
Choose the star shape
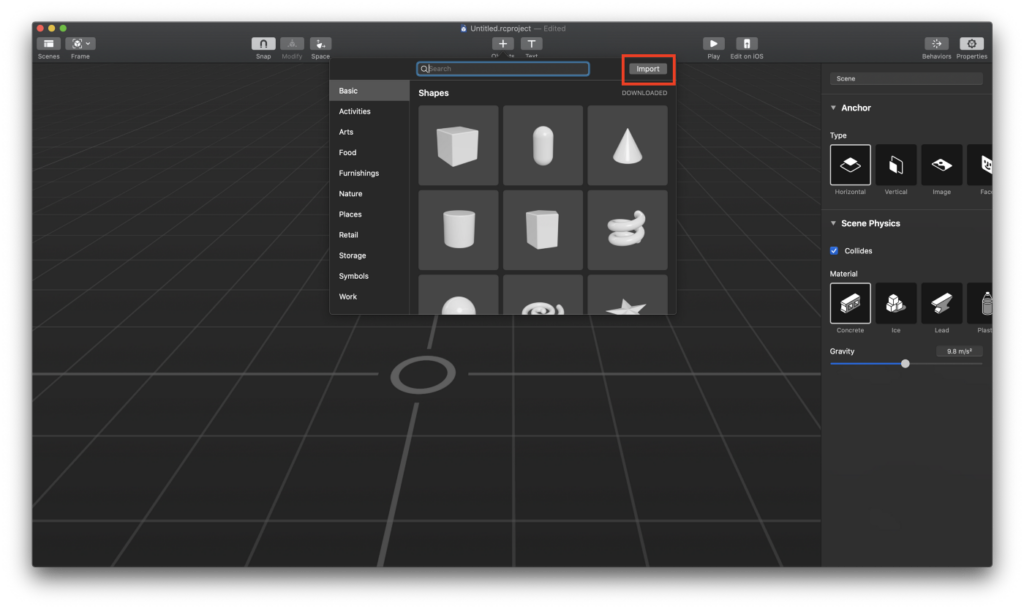point(628,295)
